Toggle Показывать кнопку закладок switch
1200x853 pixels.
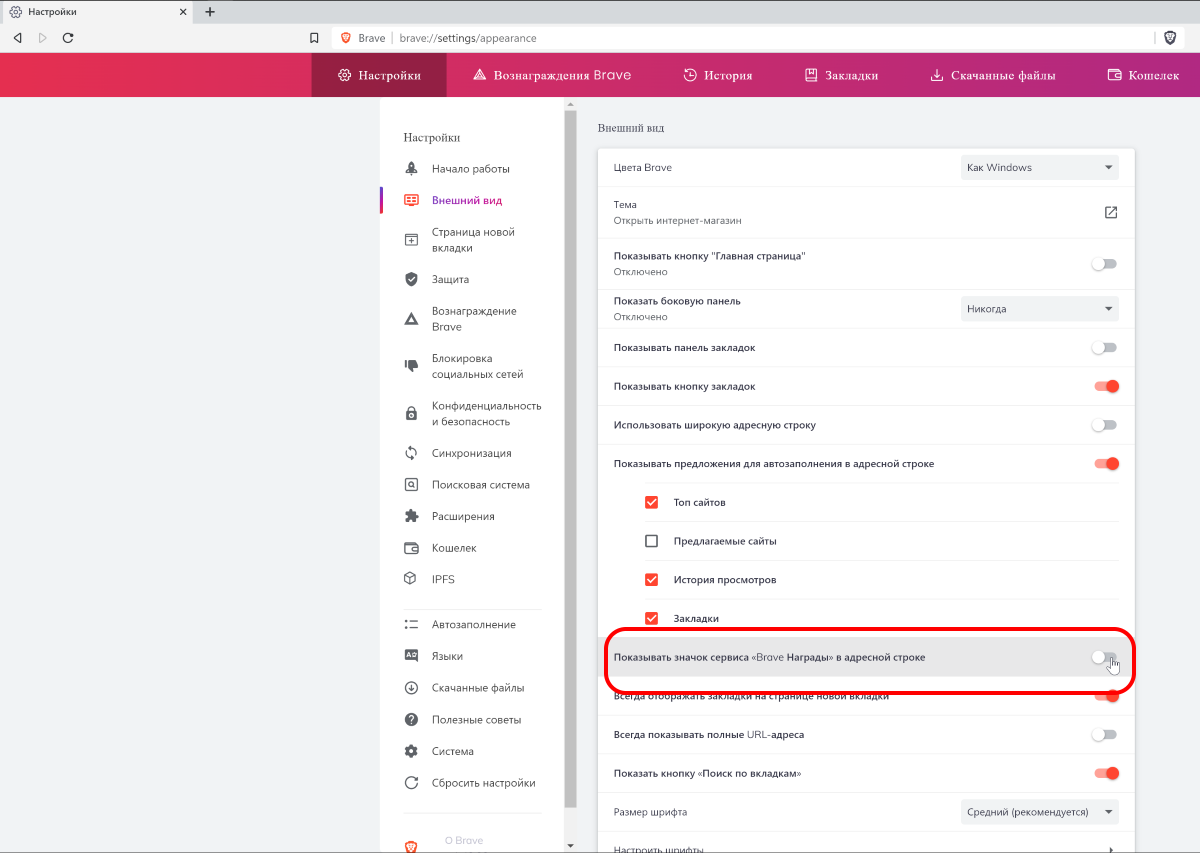pyautogui.click(x=1106, y=386)
